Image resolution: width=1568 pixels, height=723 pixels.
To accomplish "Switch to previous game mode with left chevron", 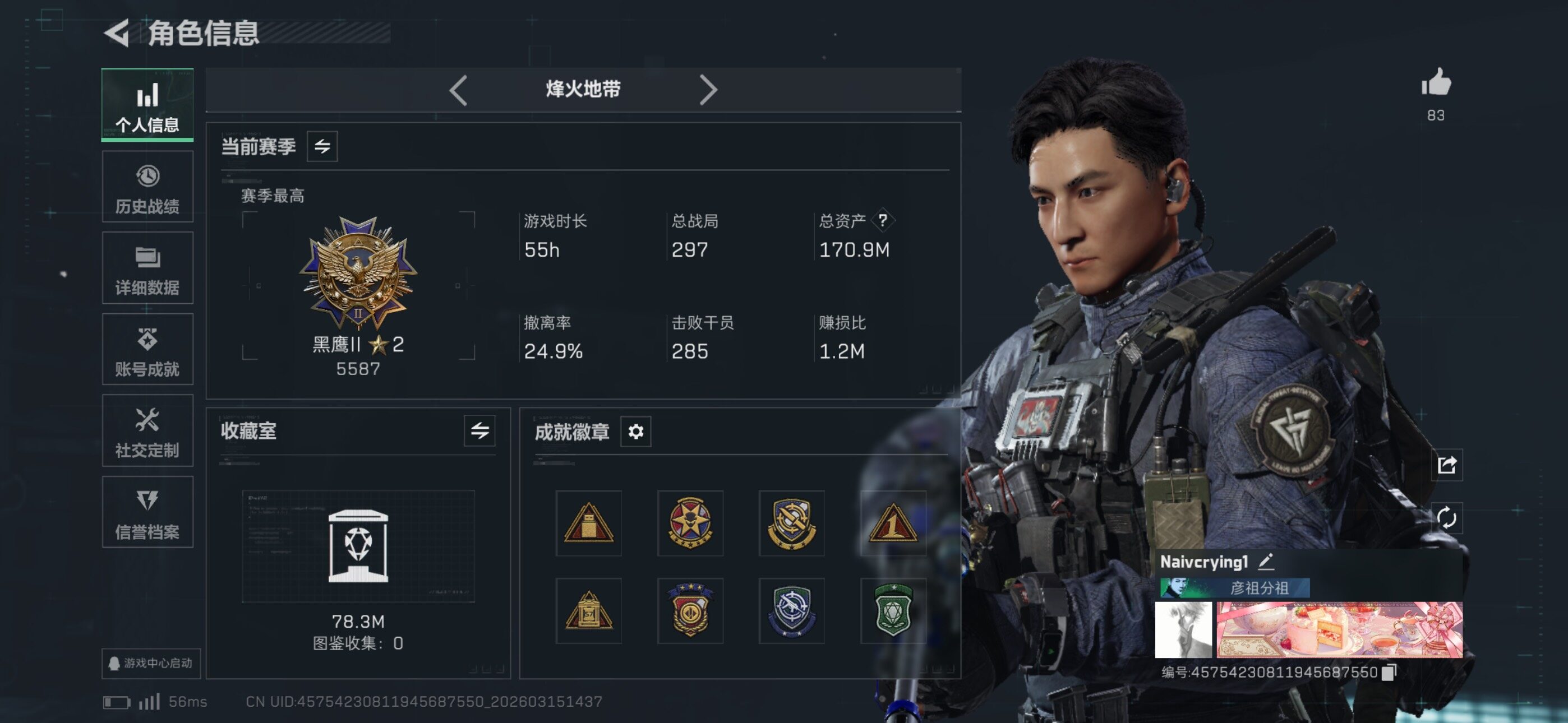I will pos(458,90).
